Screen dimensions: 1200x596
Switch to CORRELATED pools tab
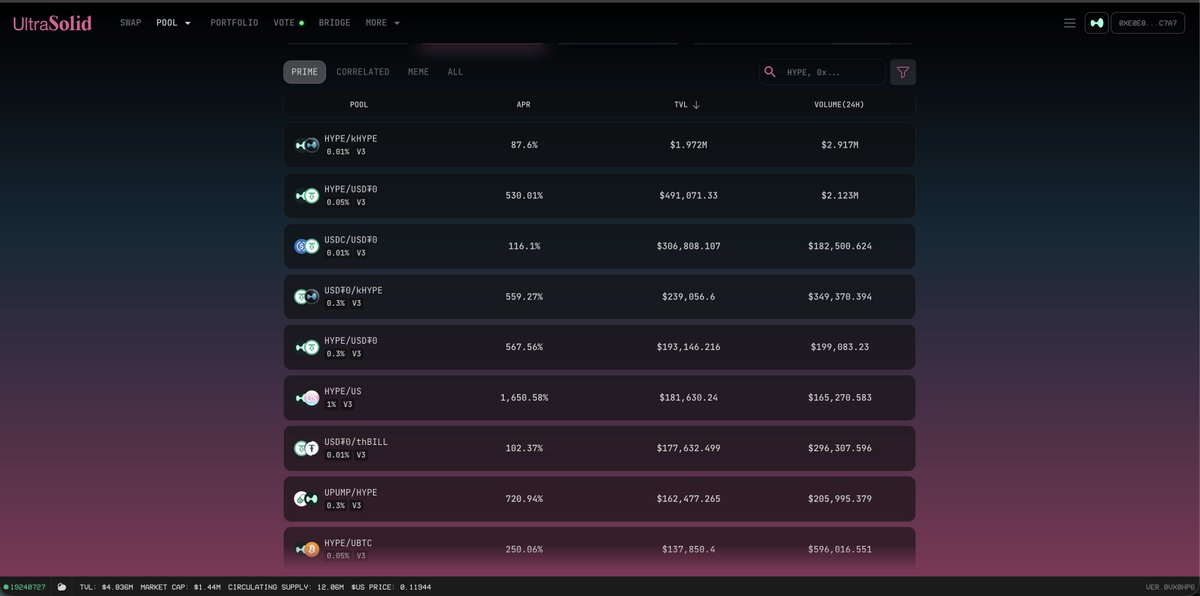[x=363, y=72]
